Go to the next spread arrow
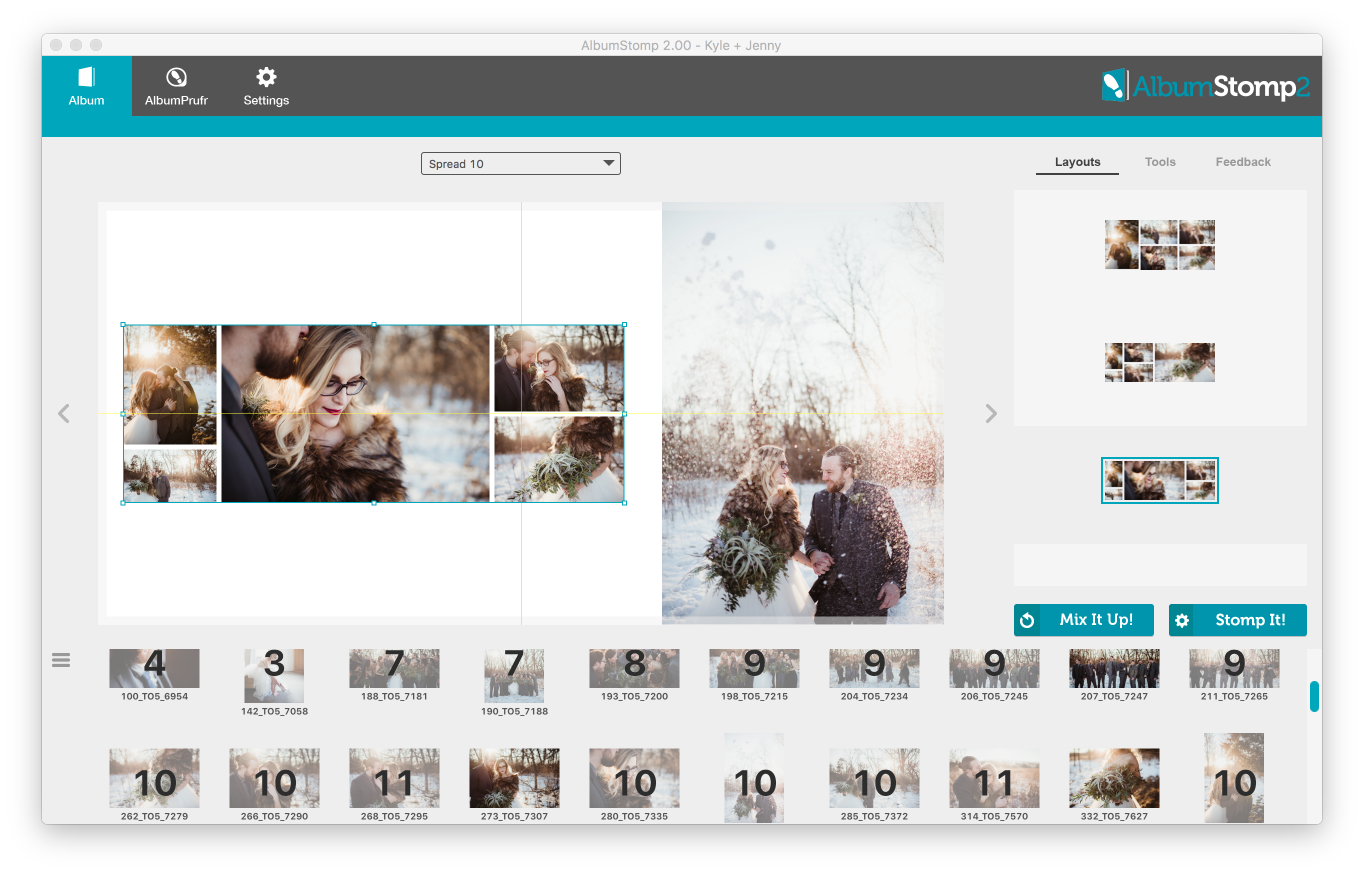Image resolution: width=1364 pixels, height=874 pixels. click(991, 413)
